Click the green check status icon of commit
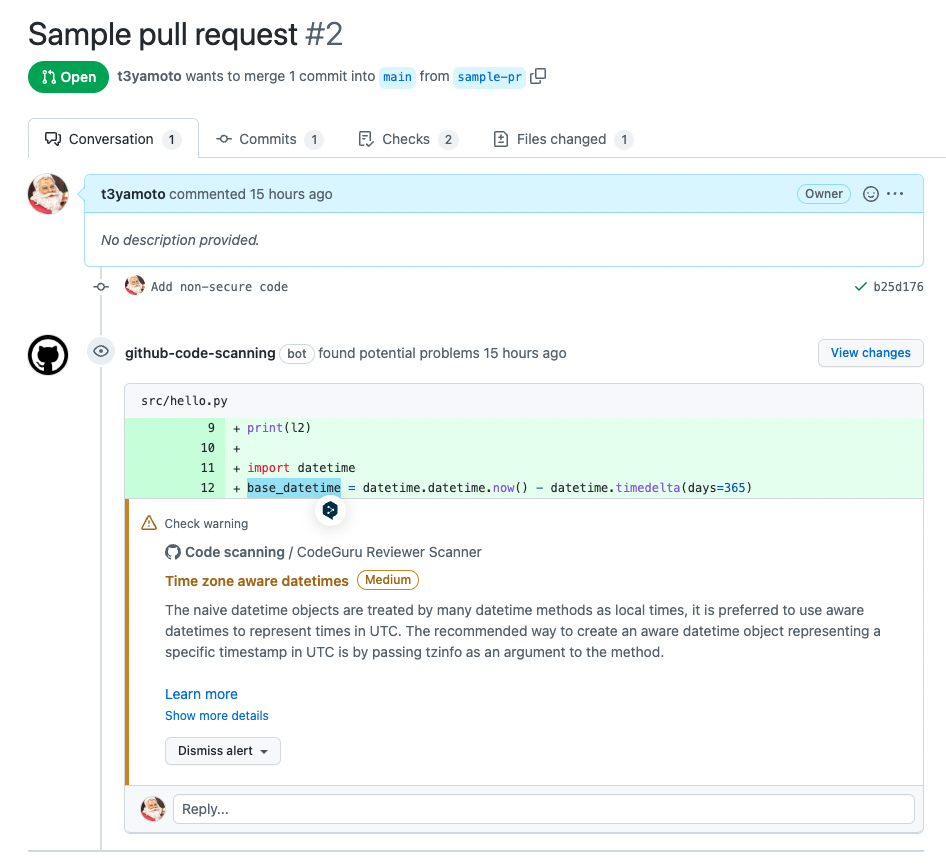 (861, 287)
